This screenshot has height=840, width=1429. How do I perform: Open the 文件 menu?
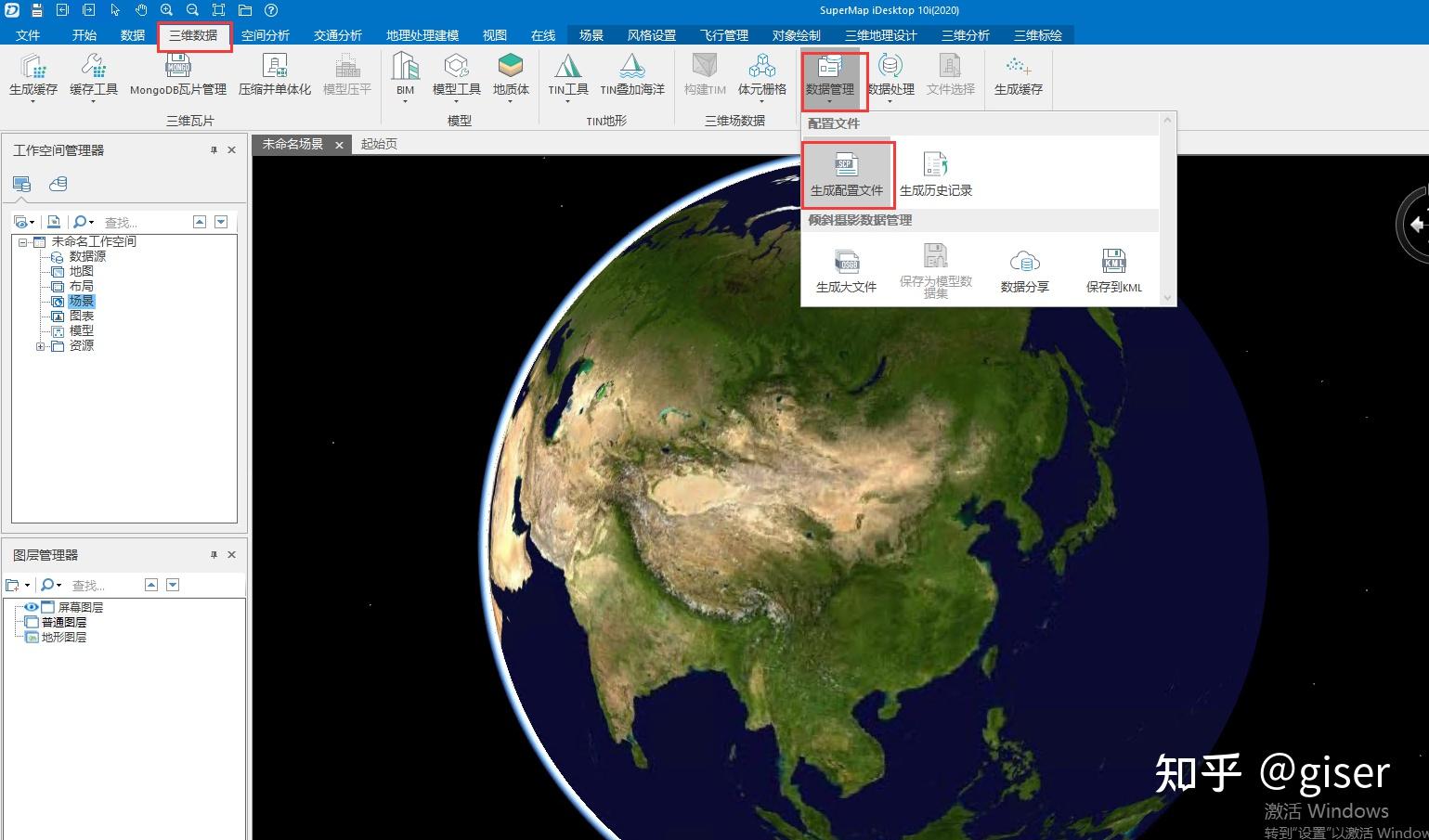[29, 35]
